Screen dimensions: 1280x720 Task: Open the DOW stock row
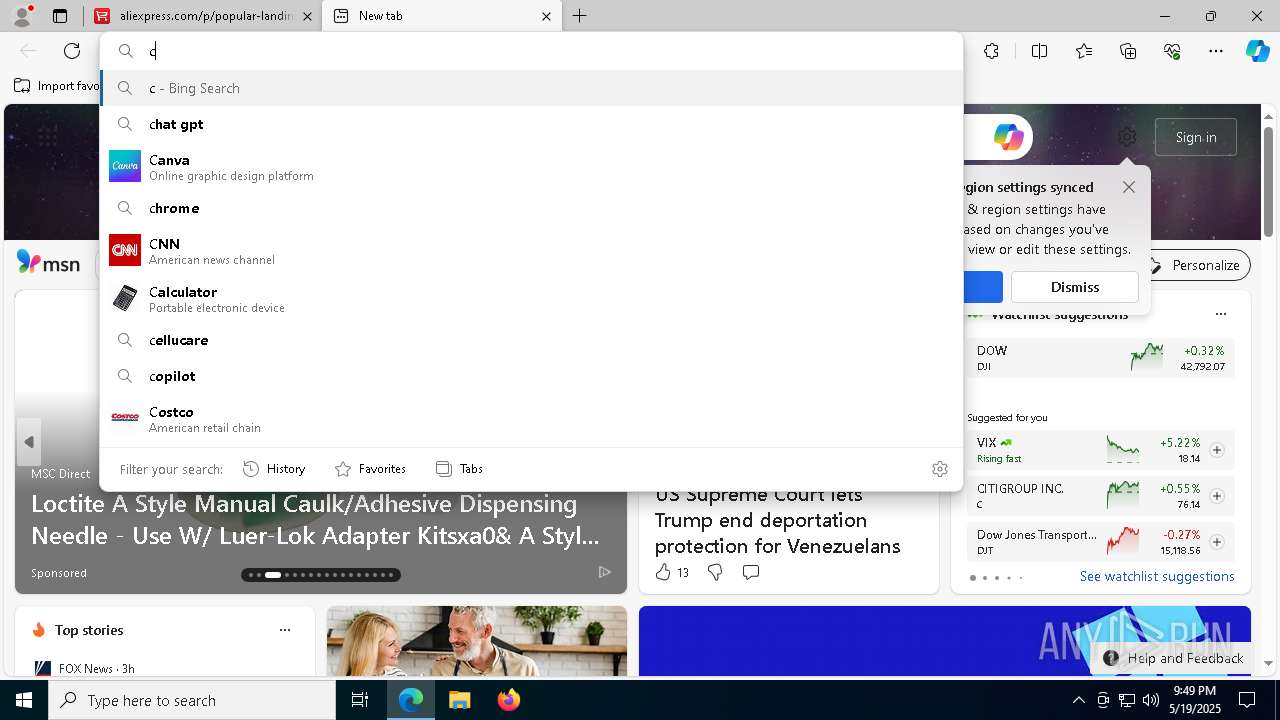(1100, 358)
